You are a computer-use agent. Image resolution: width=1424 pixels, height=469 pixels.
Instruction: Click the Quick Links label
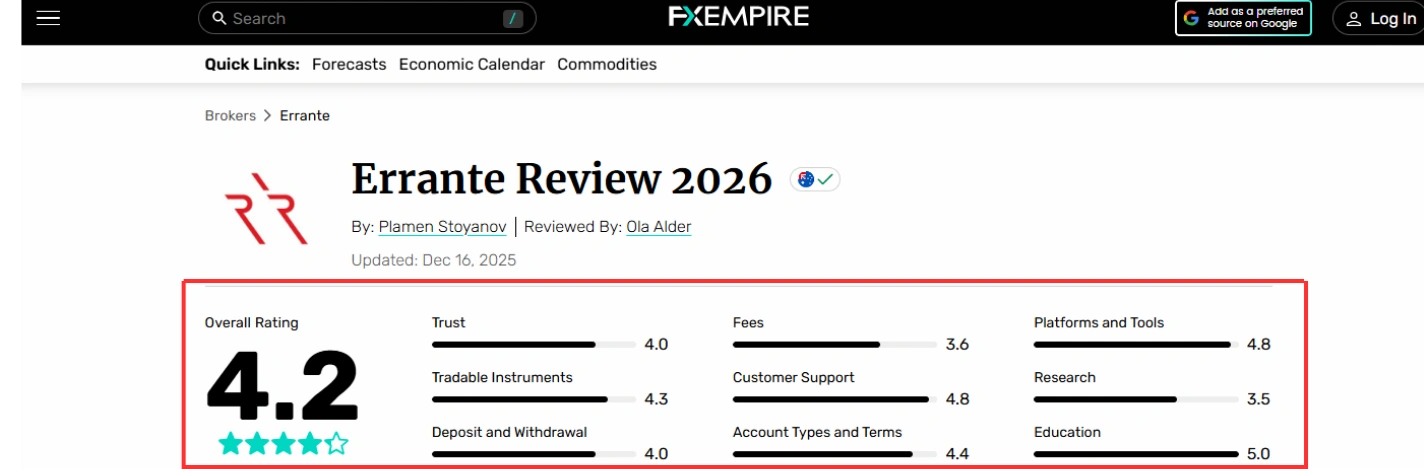[x=252, y=64]
